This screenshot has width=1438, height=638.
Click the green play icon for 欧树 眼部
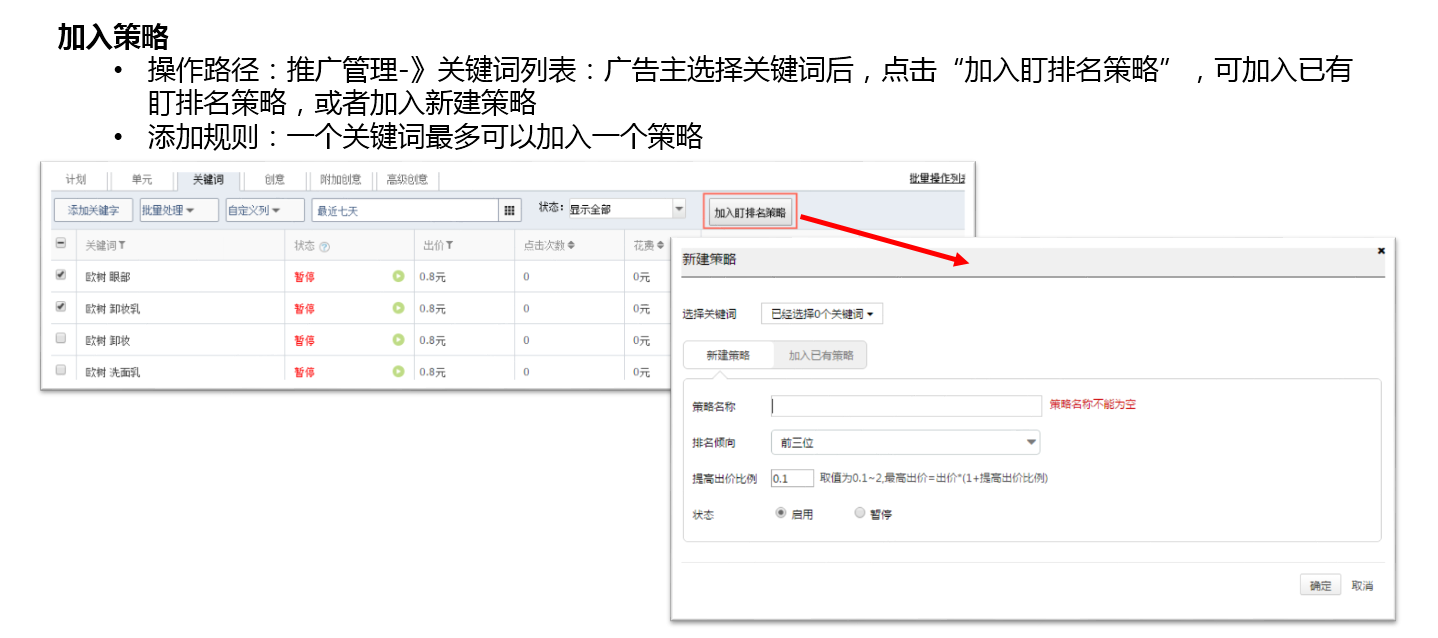pyautogui.click(x=398, y=277)
